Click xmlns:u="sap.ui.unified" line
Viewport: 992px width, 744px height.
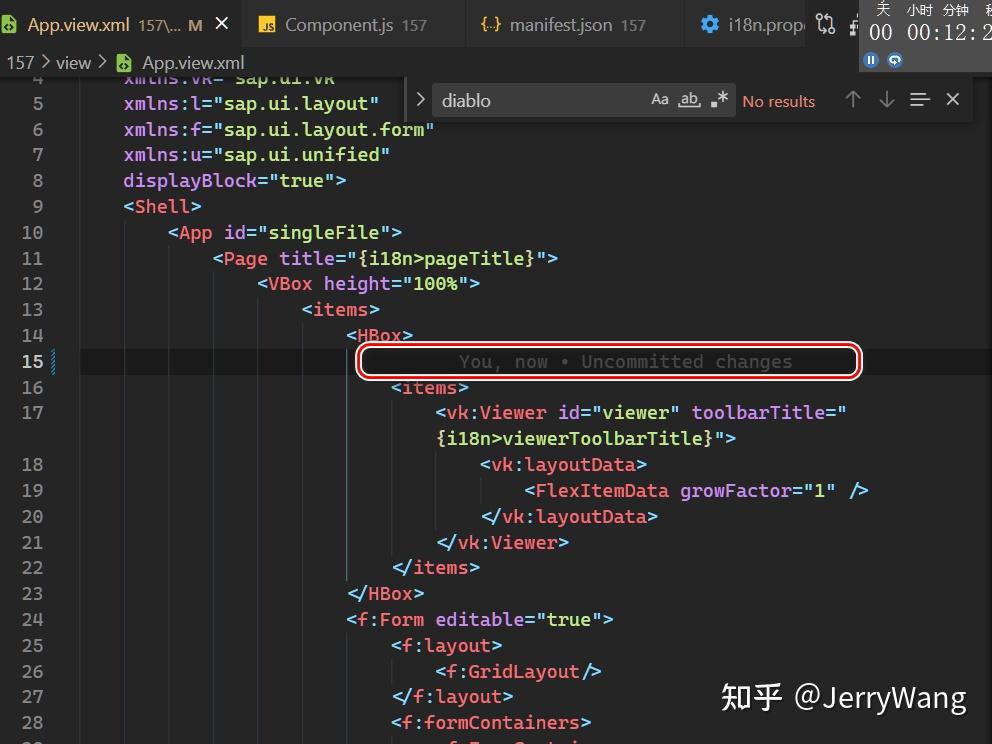(x=256, y=154)
